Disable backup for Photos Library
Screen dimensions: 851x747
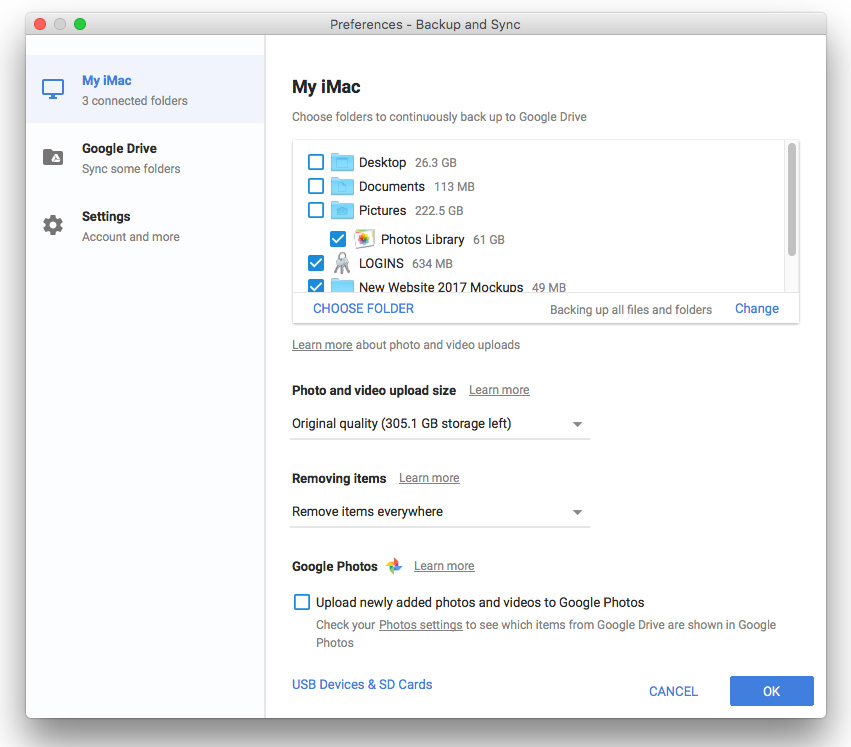[x=338, y=239]
